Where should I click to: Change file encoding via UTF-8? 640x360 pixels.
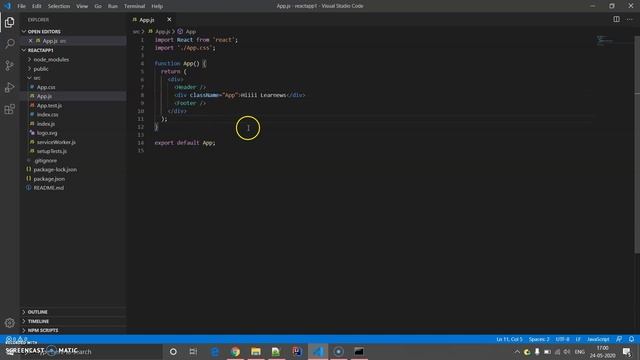pyautogui.click(x=562, y=339)
